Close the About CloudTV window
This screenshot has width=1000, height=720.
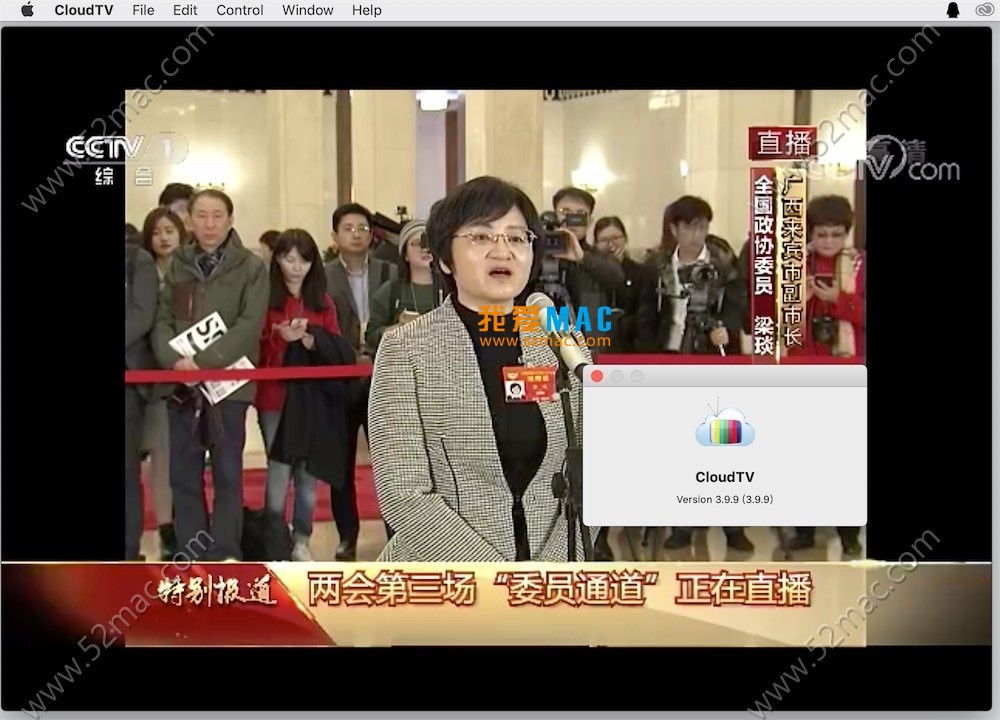(597, 376)
